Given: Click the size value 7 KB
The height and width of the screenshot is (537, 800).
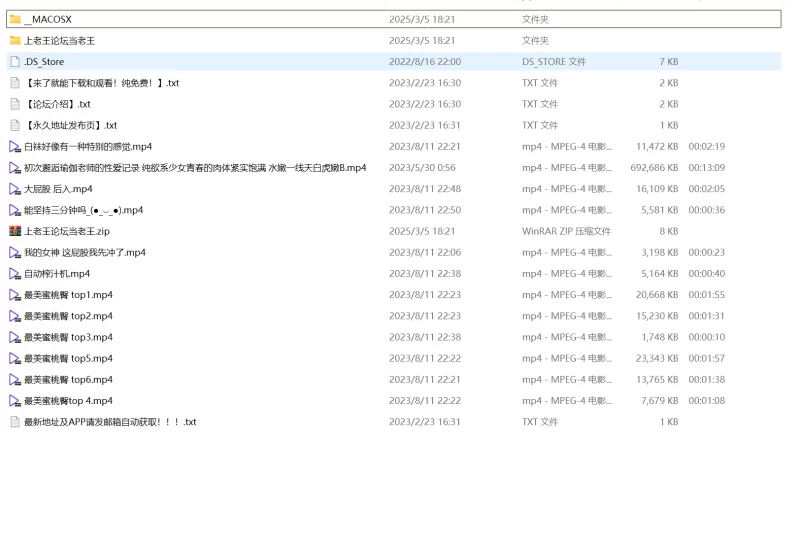Looking at the screenshot, I should pyautogui.click(x=669, y=62).
